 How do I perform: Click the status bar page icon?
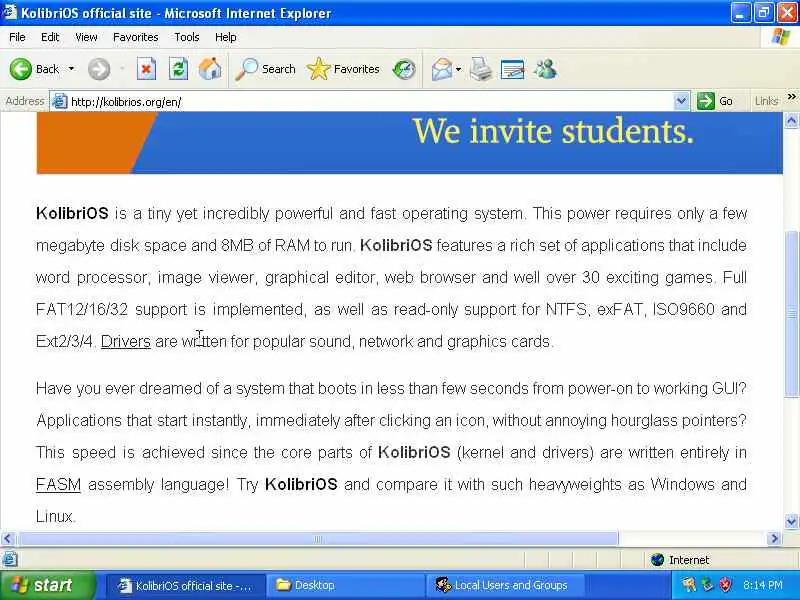pyautogui.click(x=9, y=560)
